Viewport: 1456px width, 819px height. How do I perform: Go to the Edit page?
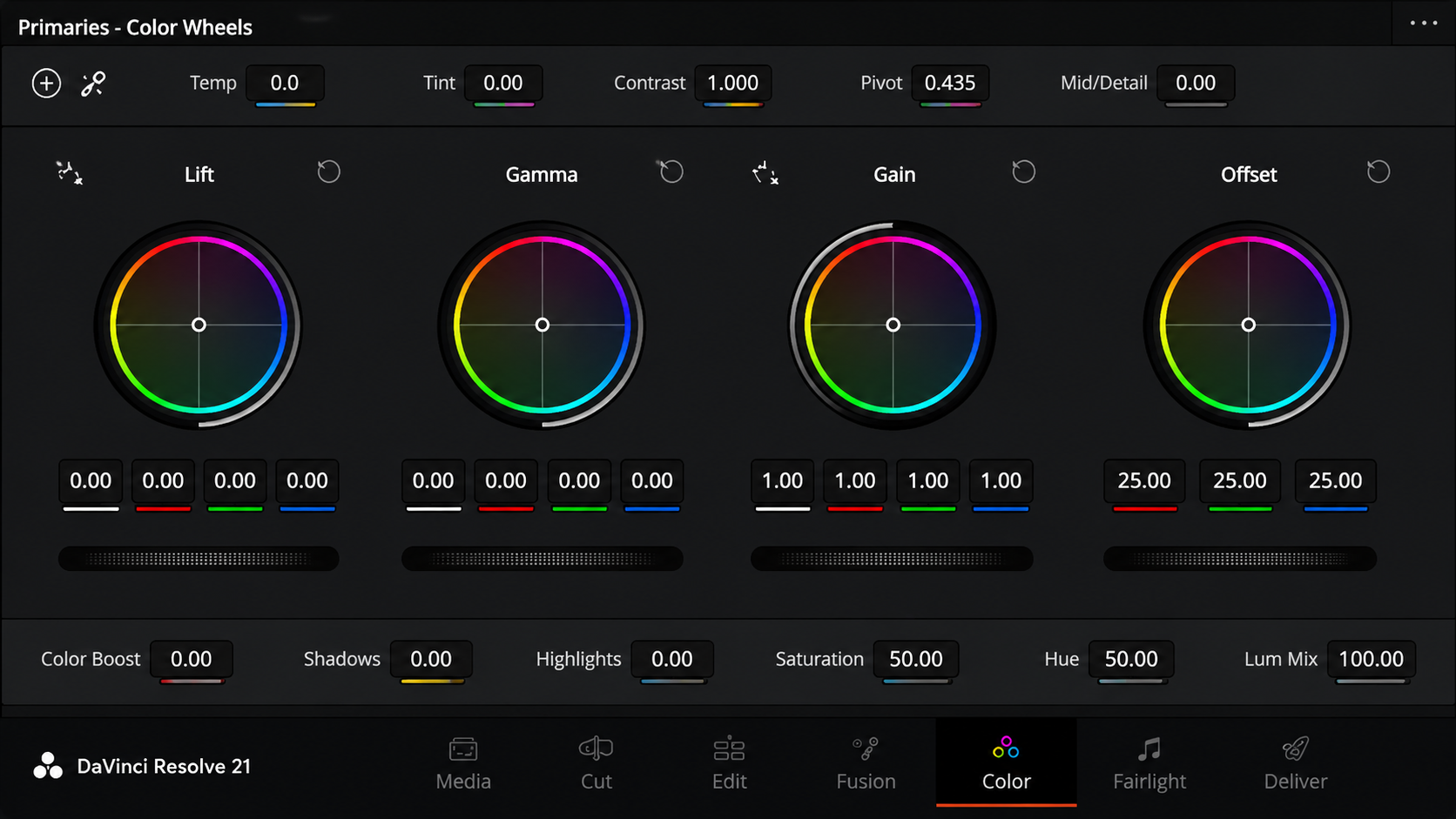pyautogui.click(x=730, y=764)
